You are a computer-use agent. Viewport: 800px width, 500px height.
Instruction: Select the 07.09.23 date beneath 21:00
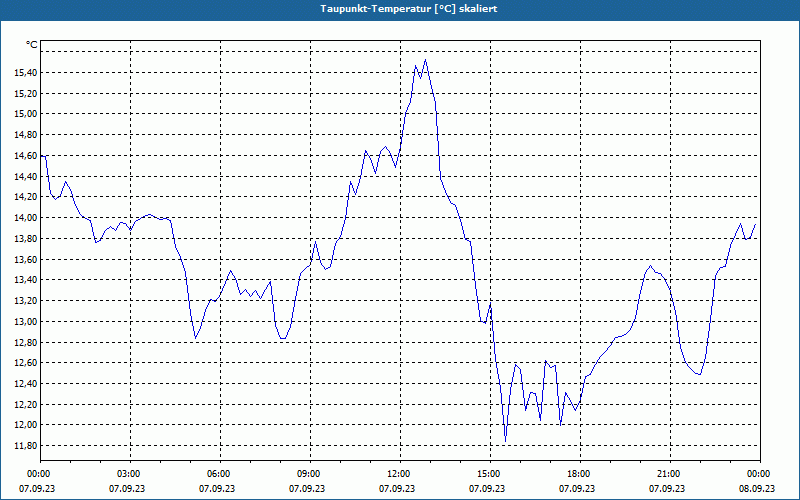tap(667, 488)
